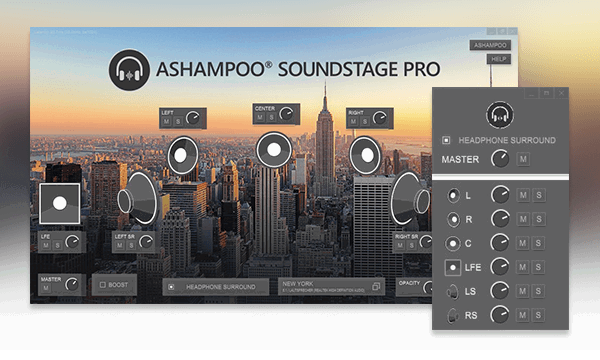Click the L speaker icon in the mini panel
Image resolution: width=600 pixels, height=360 pixels.
coord(453,195)
